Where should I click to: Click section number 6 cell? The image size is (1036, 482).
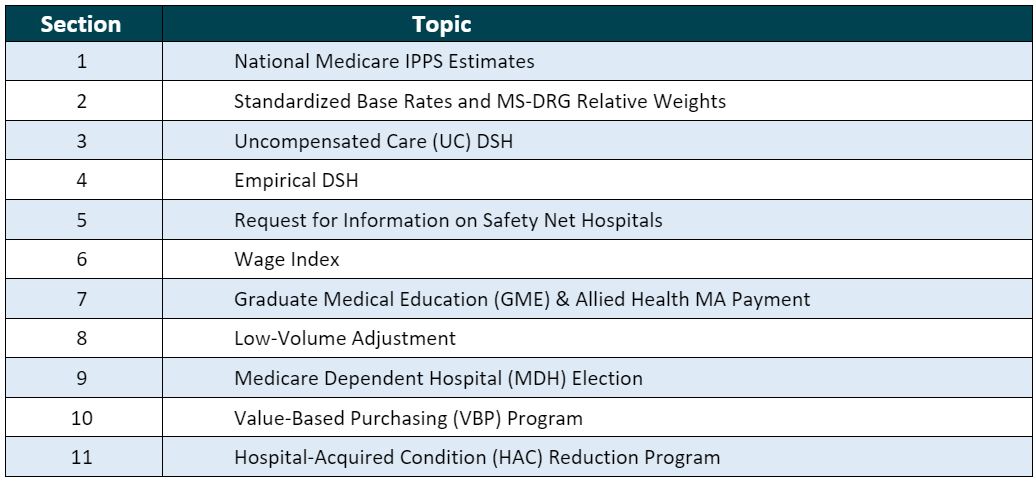81,260
